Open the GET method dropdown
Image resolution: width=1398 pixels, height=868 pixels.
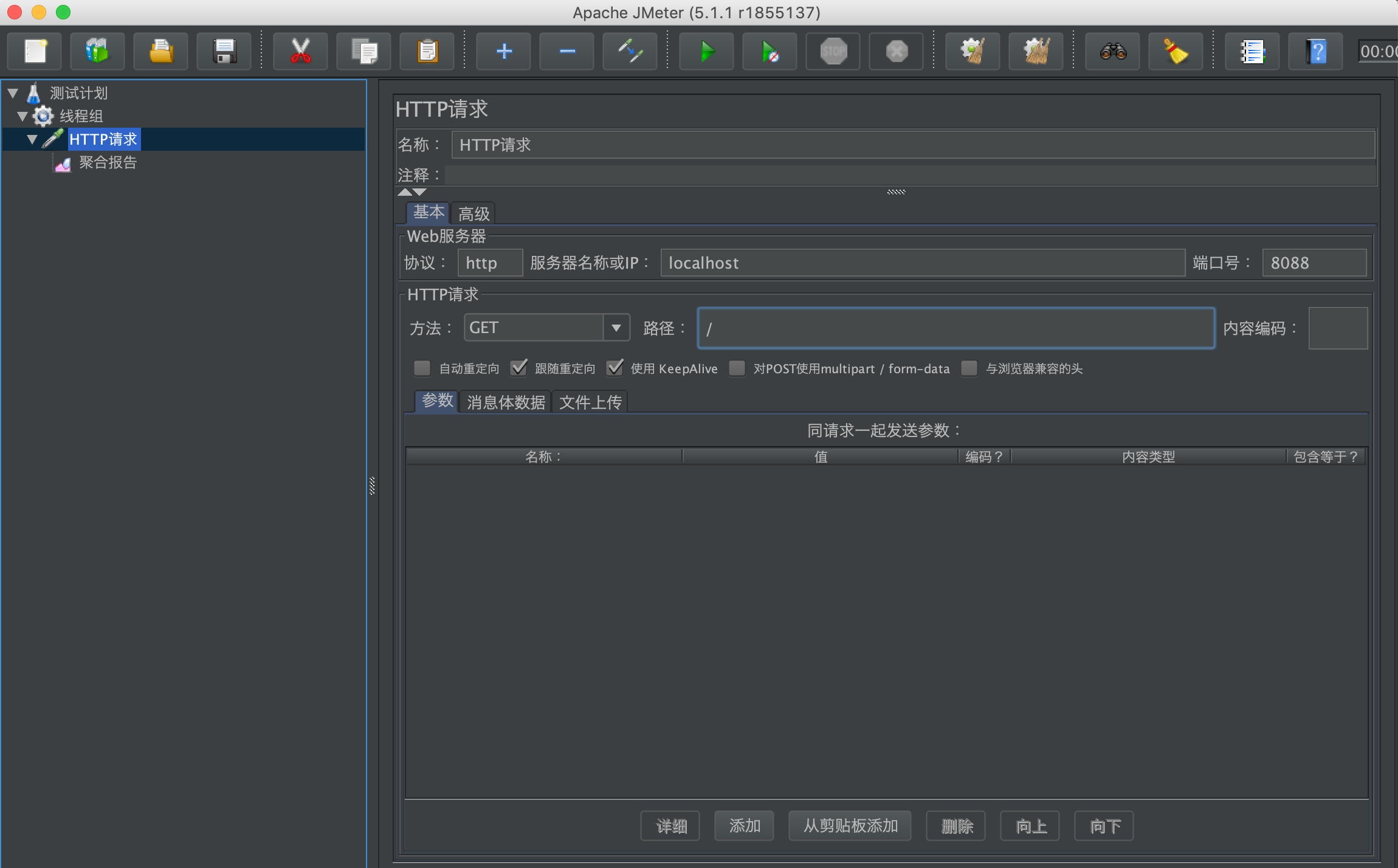(616, 328)
